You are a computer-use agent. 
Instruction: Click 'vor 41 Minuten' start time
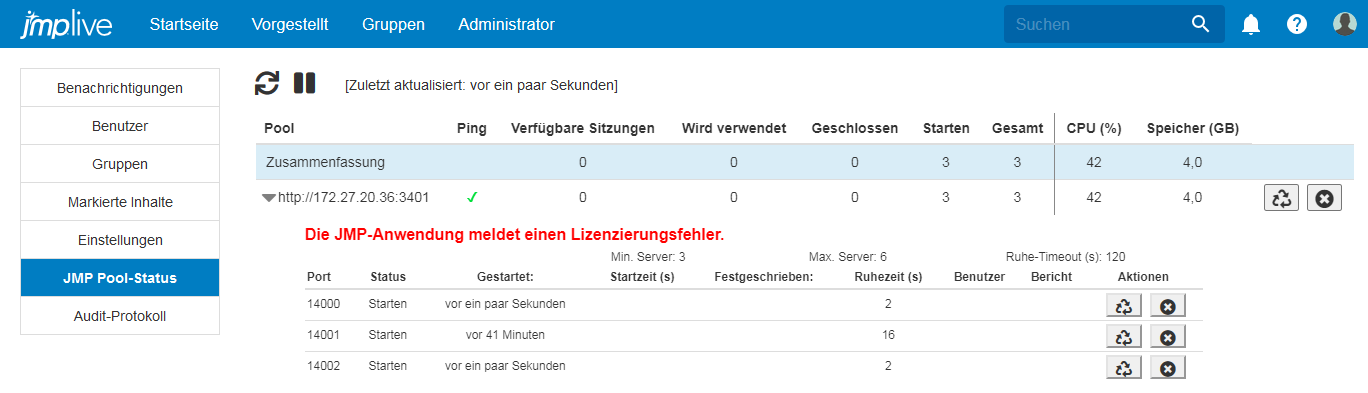coord(505,335)
